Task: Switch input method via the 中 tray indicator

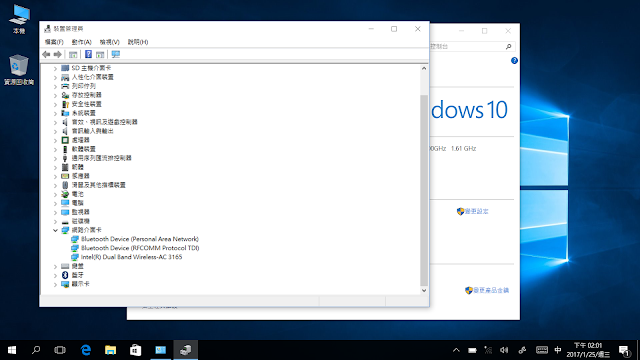Action: pyautogui.click(x=558, y=350)
